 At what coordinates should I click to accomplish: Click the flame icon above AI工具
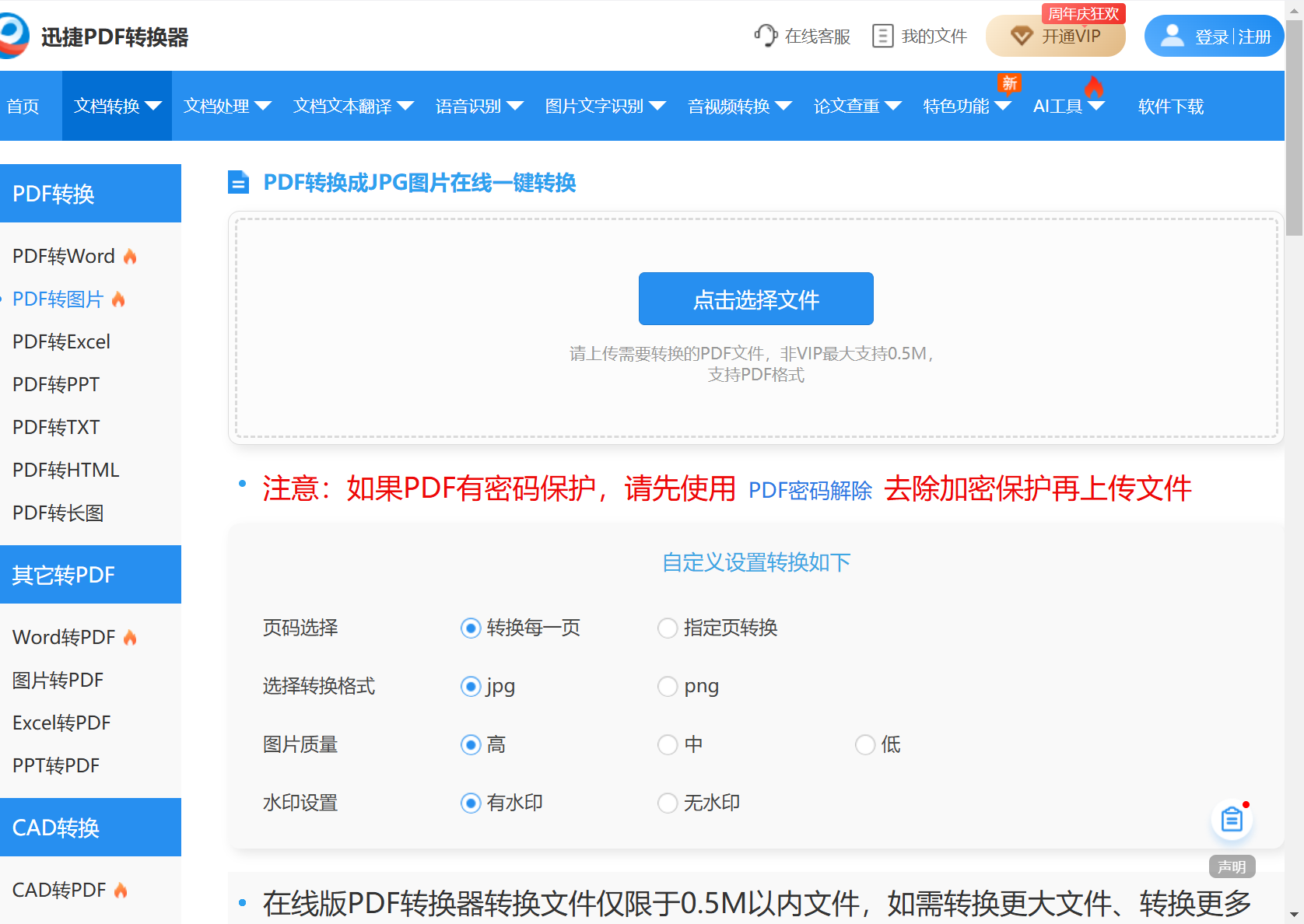[1095, 88]
